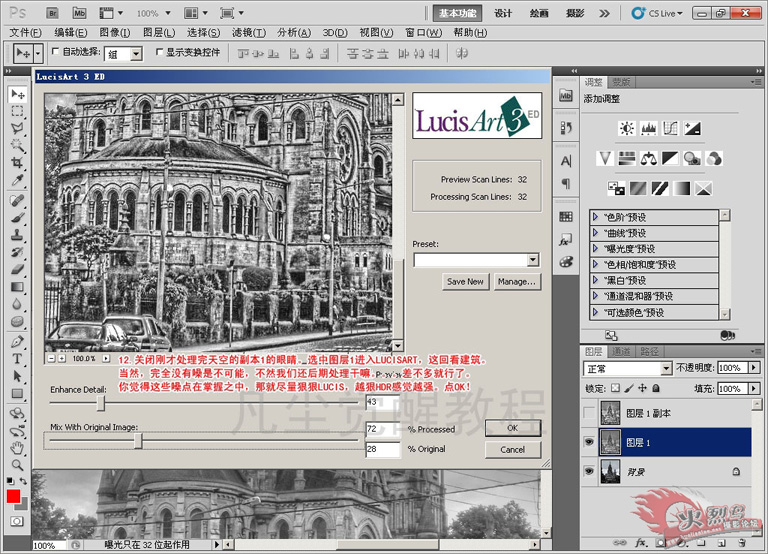Toggle lock image pixels
This screenshot has width=768, height=554.
[629, 388]
